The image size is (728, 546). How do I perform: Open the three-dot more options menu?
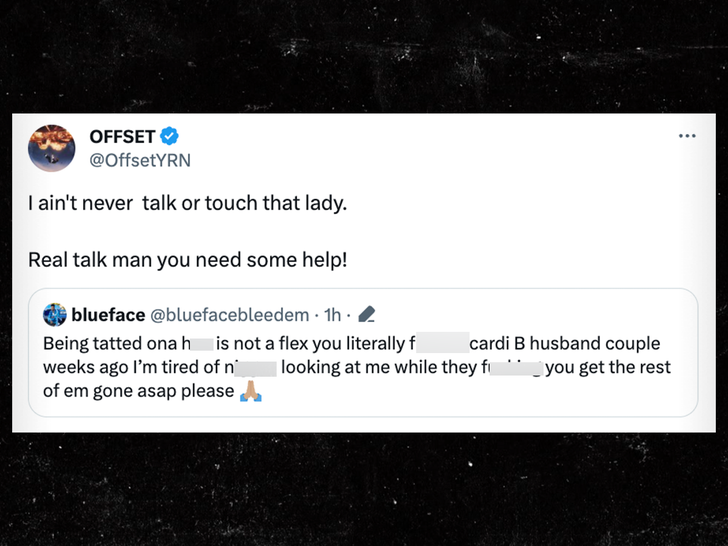(x=686, y=136)
